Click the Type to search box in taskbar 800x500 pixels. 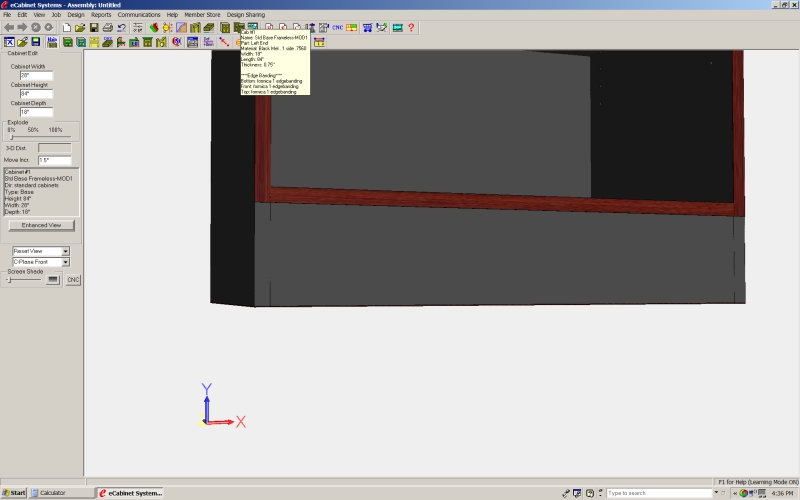(x=659, y=493)
